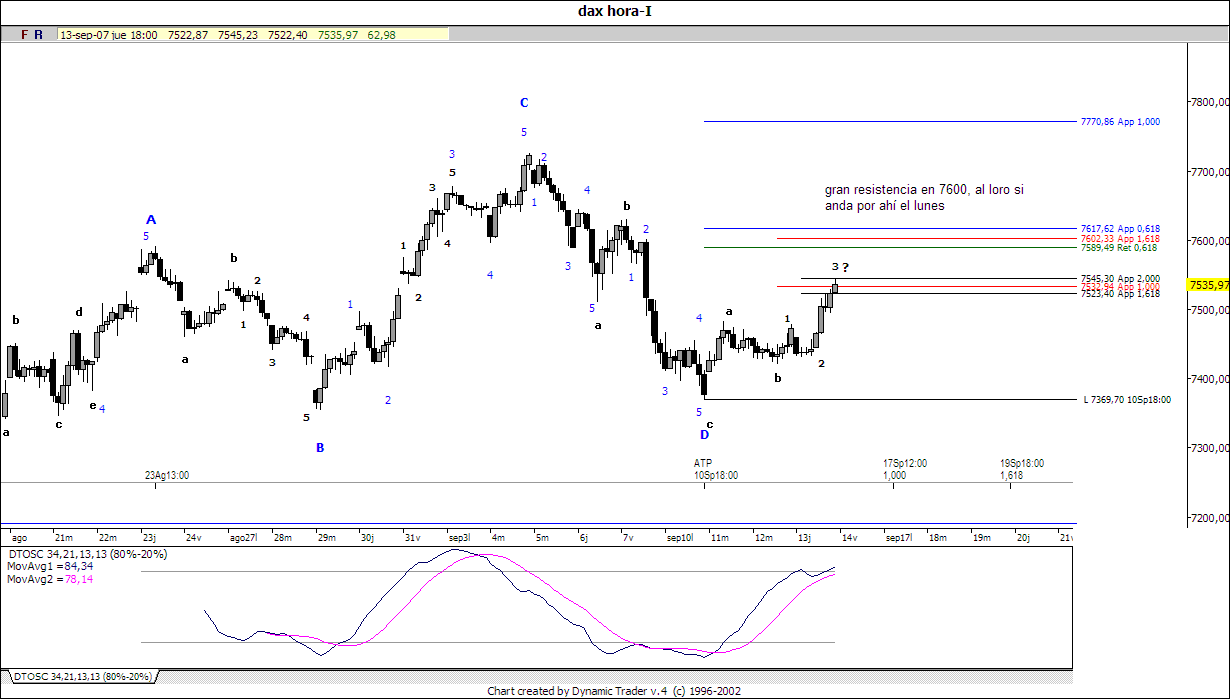Select the 7770,86 App 1,000 projection label

tap(1120, 122)
